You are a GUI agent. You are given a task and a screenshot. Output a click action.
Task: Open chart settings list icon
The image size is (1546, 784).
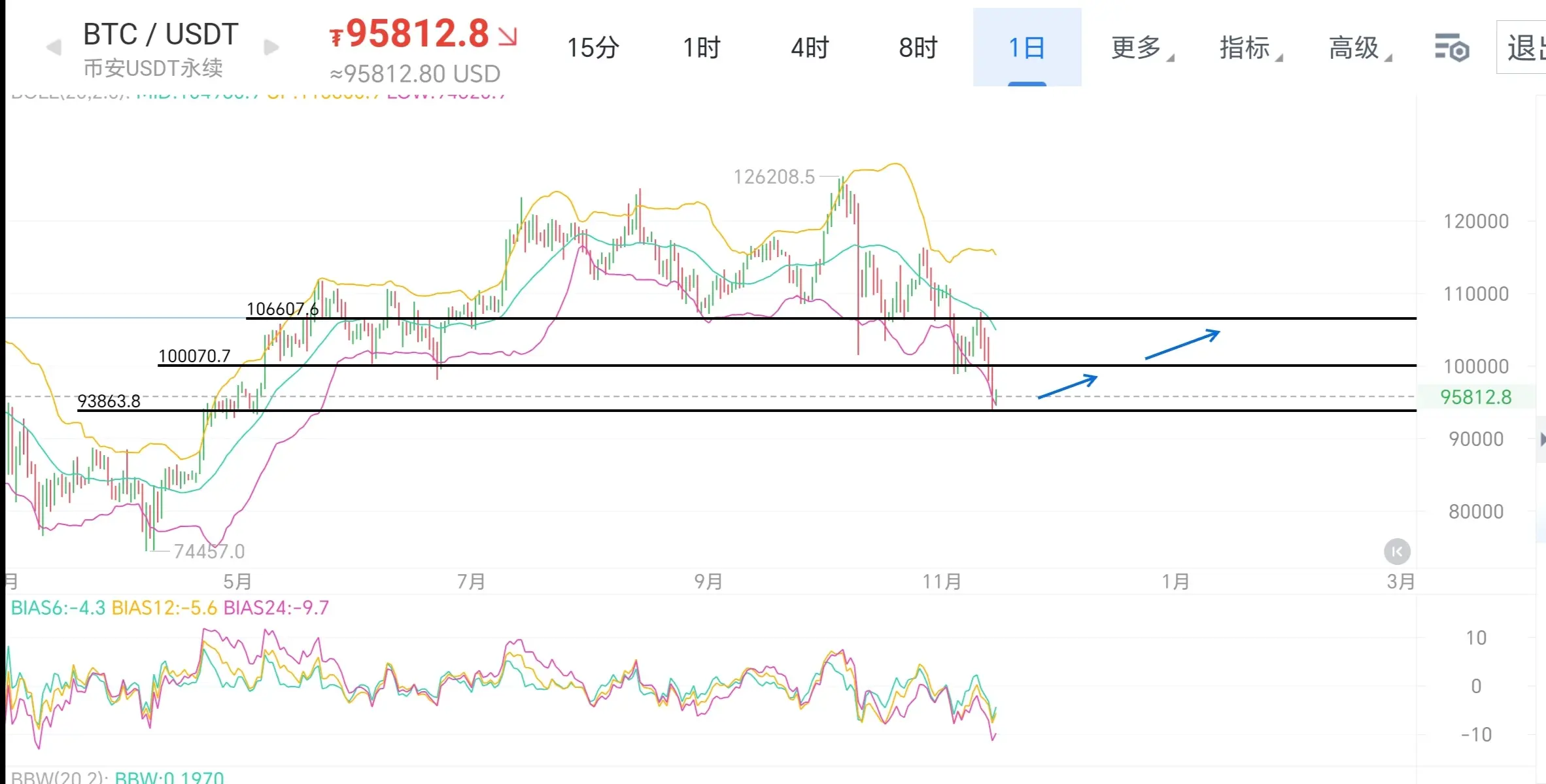(x=1451, y=48)
